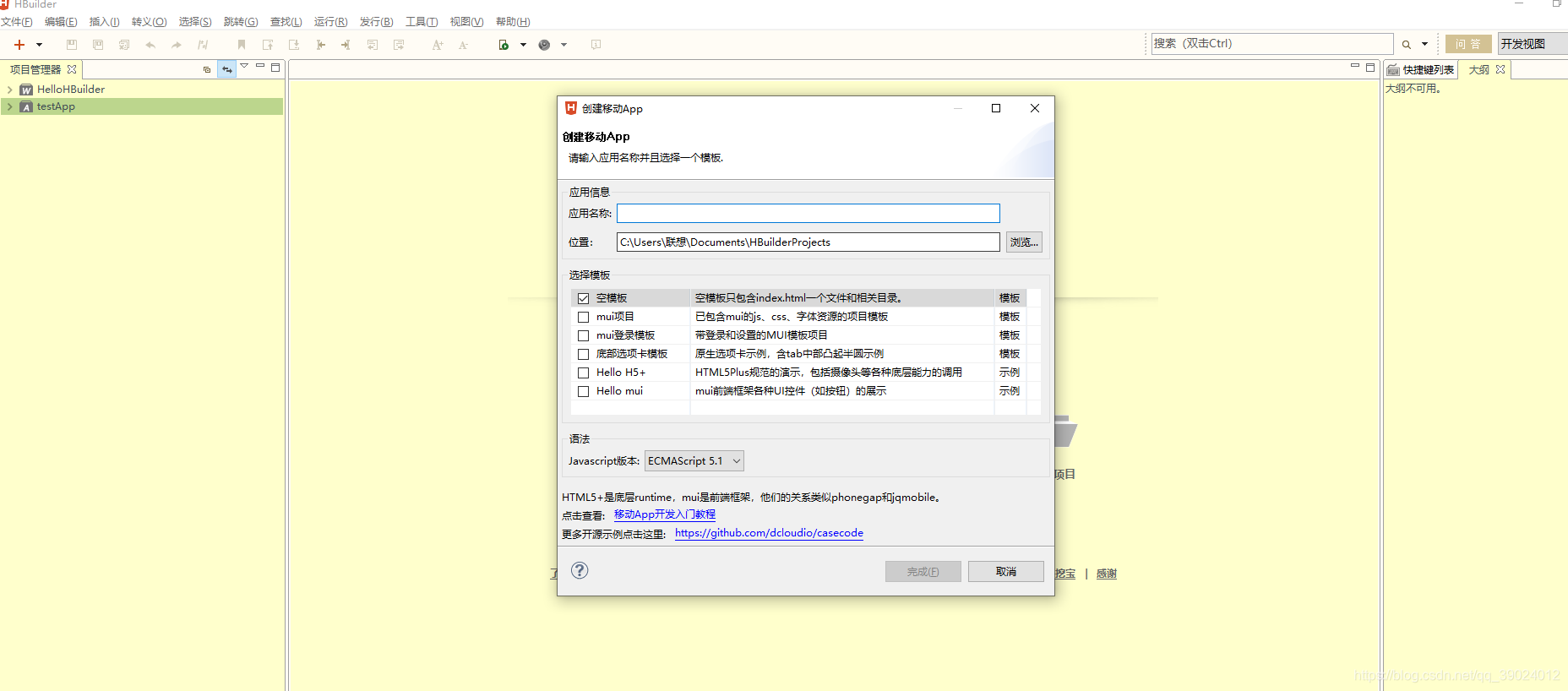
Task: Click the Save As toolbar icon
Action: (x=98, y=45)
